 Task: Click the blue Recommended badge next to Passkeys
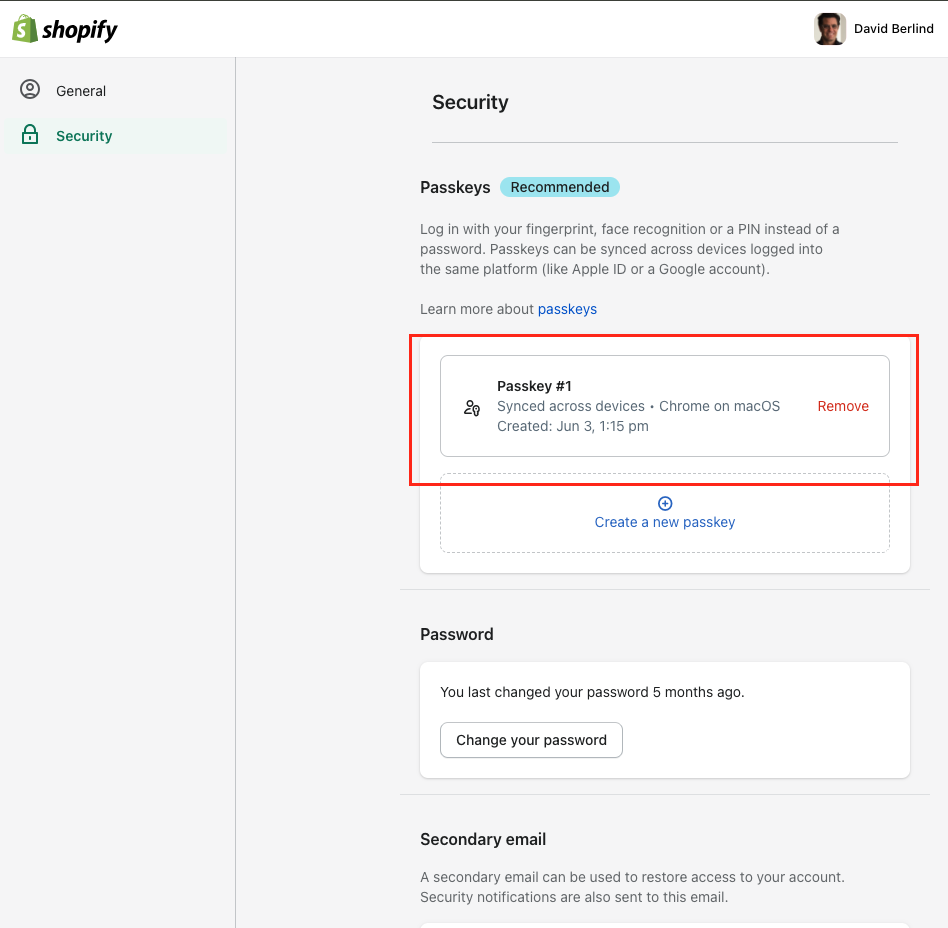tap(559, 187)
